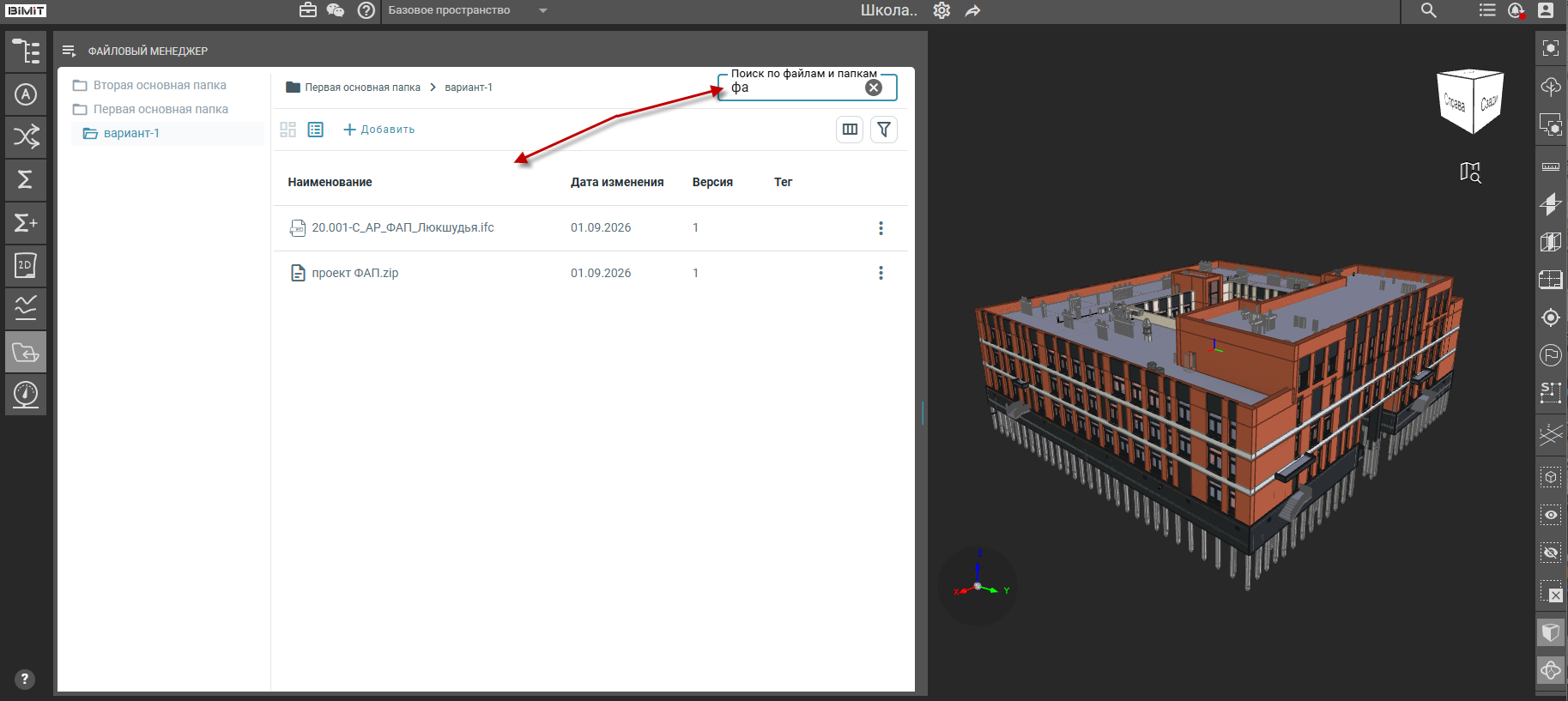Sort by Наименование column header

pyautogui.click(x=330, y=182)
